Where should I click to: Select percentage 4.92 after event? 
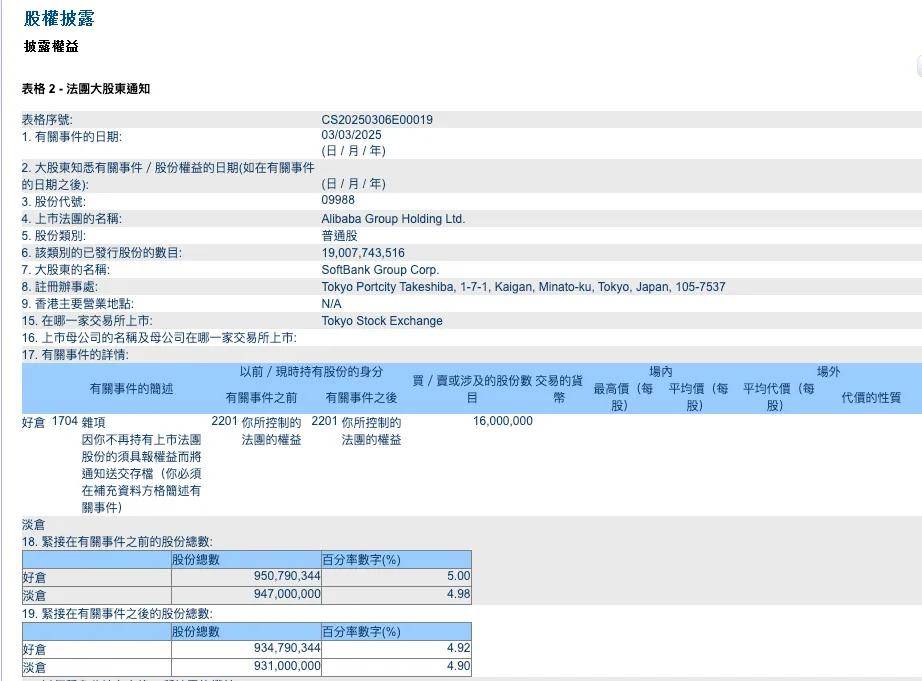[x=459, y=648]
